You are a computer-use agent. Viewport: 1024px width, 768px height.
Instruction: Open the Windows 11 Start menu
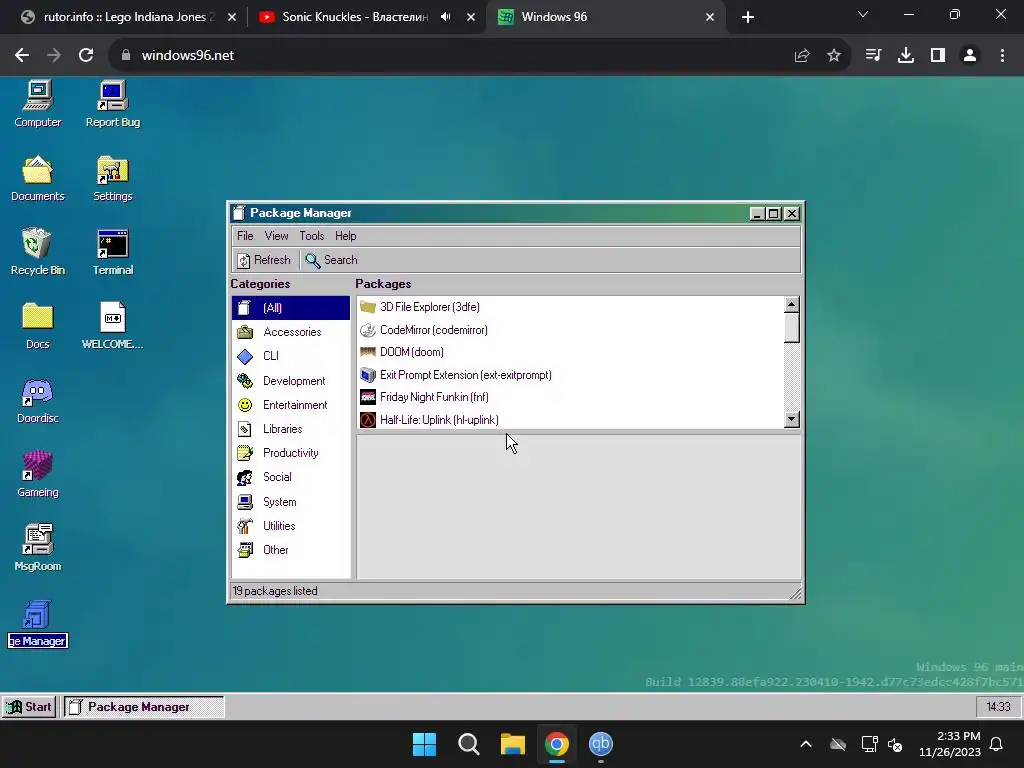pyautogui.click(x=424, y=744)
